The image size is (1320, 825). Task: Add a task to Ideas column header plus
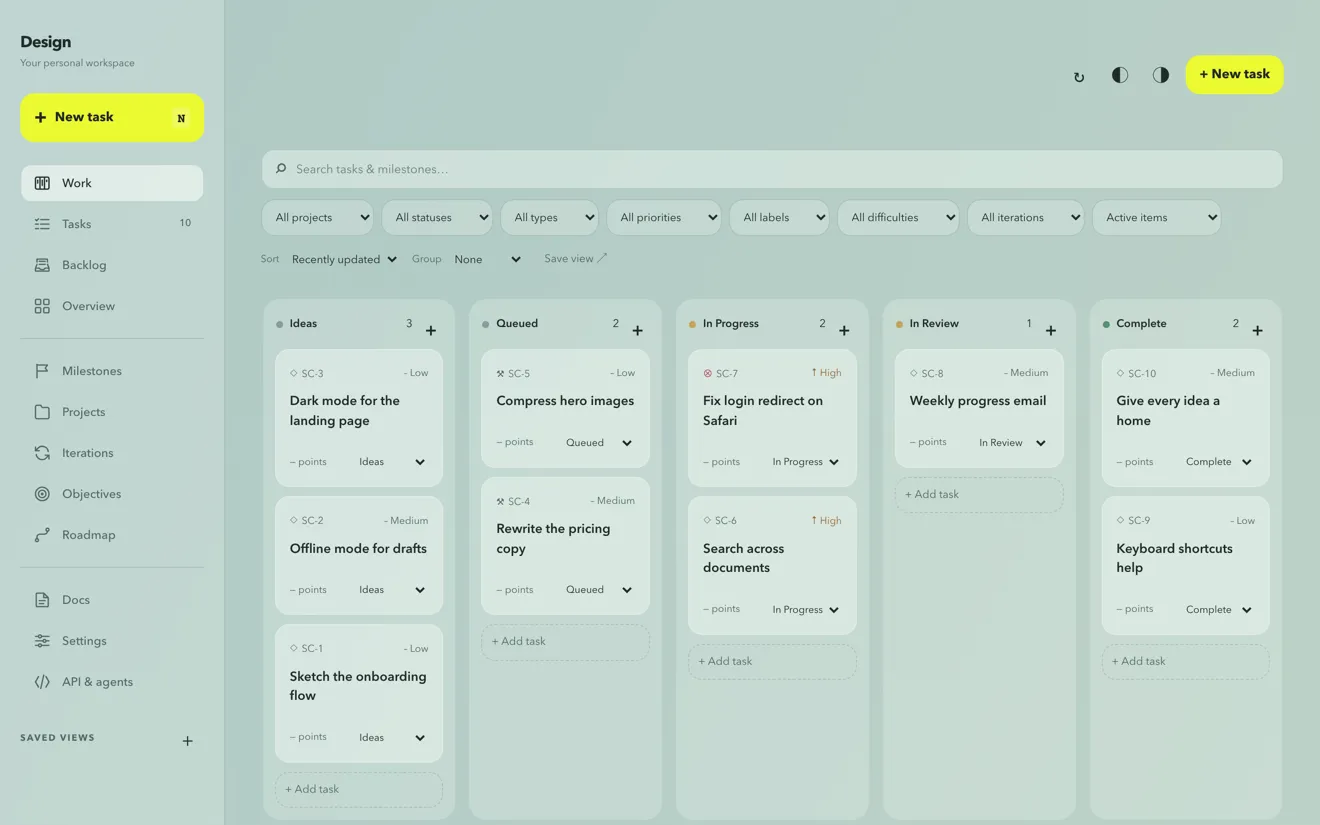point(431,330)
